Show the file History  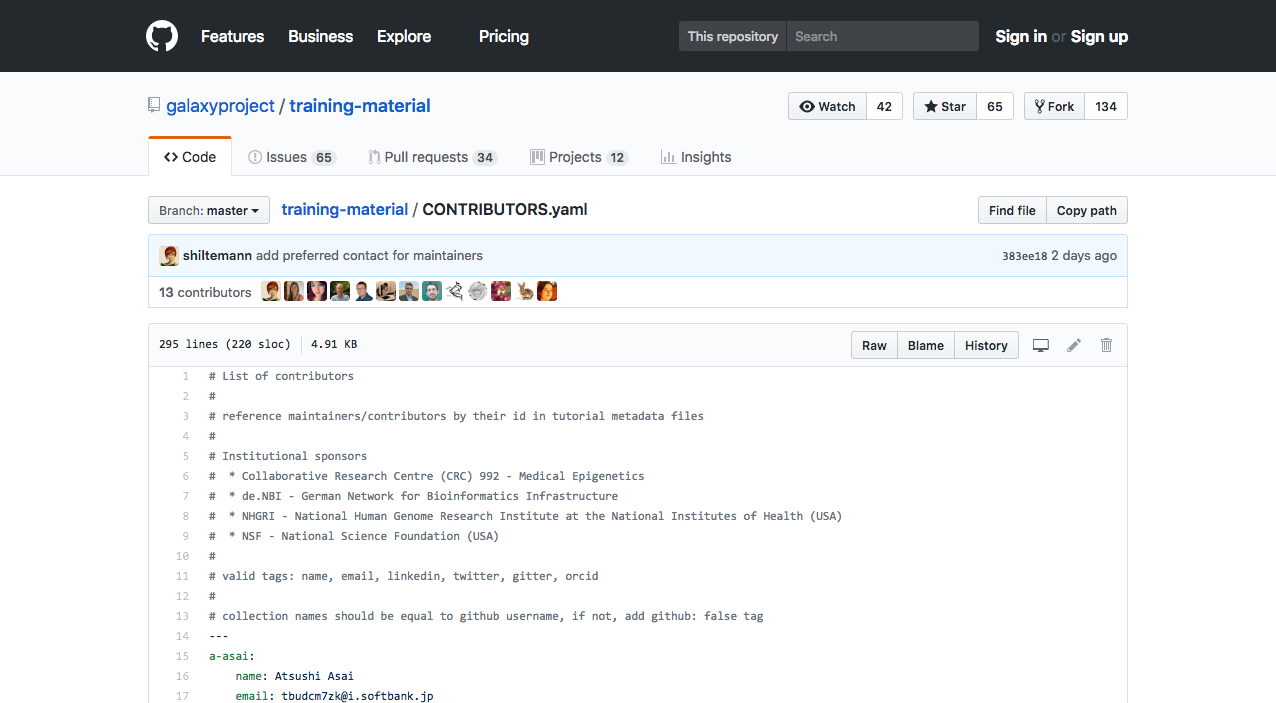[x=986, y=345]
